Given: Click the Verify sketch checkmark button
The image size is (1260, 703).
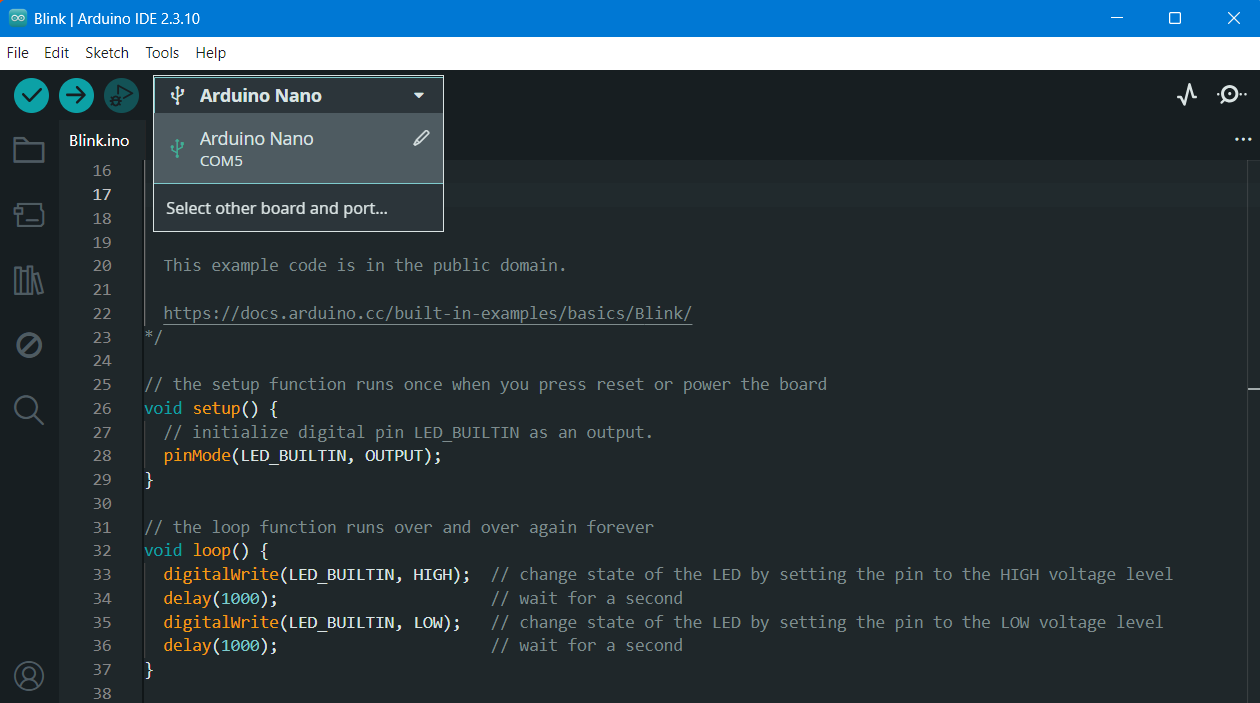Looking at the screenshot, I should click(x=32, y=95).
